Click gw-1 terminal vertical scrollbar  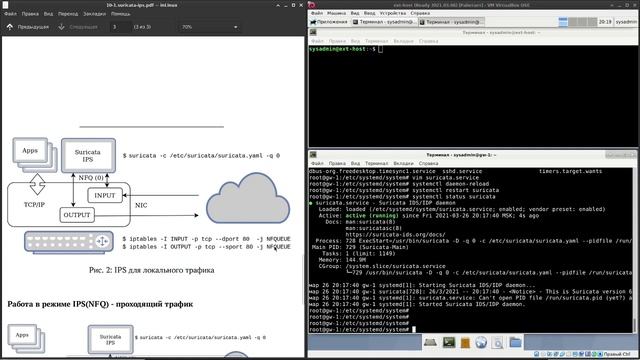click(635, 250)
